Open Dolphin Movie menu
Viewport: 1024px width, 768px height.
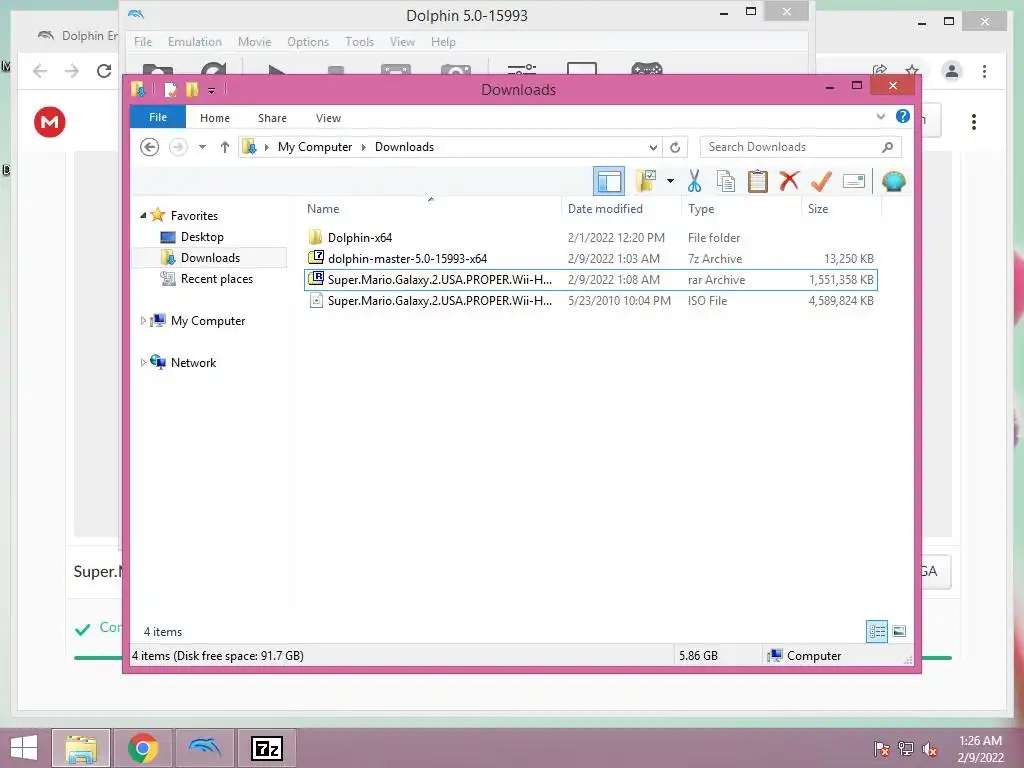[x=254, y=42]
